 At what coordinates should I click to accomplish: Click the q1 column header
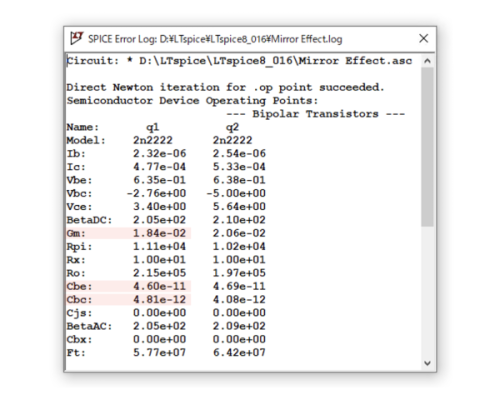coord(153,127)
